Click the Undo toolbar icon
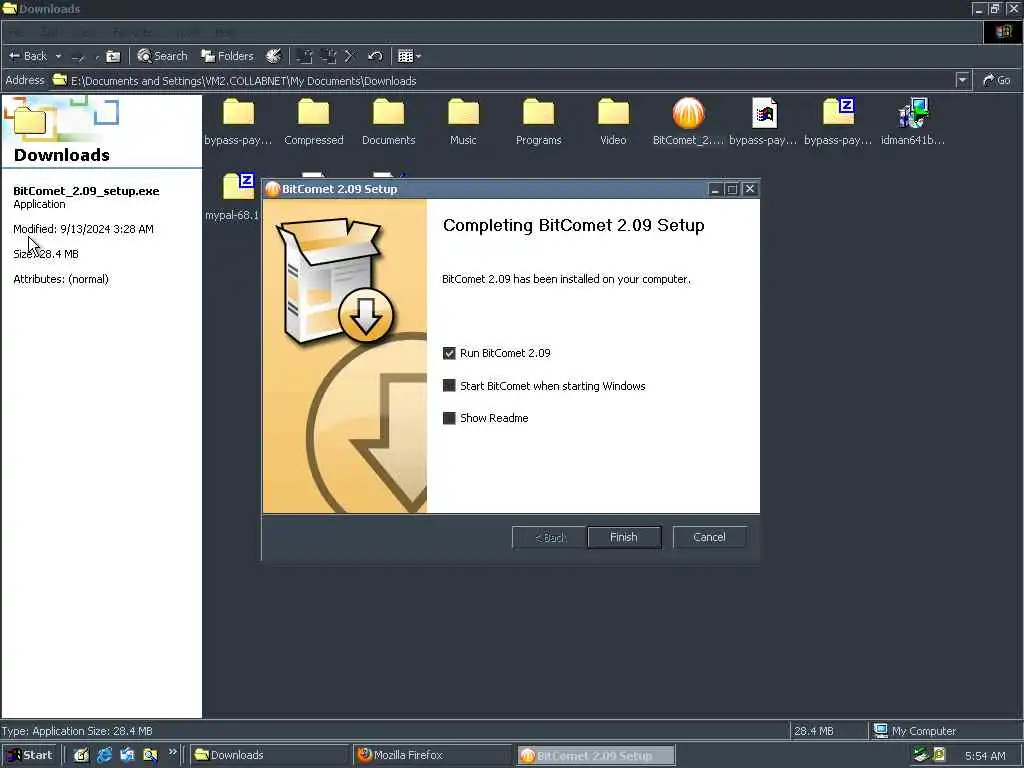 375,56
